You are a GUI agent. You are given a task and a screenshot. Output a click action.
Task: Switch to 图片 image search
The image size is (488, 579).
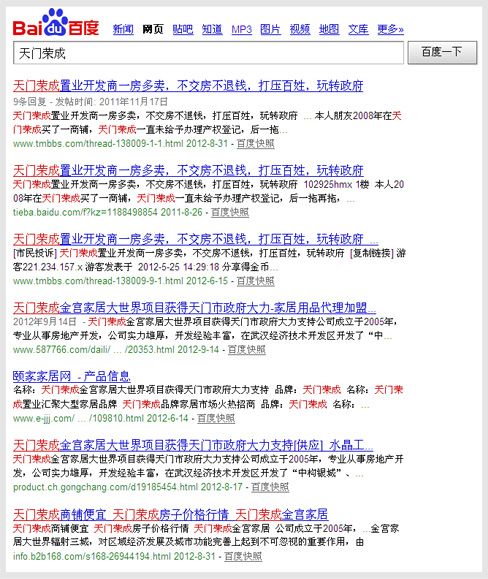(270, 29)
